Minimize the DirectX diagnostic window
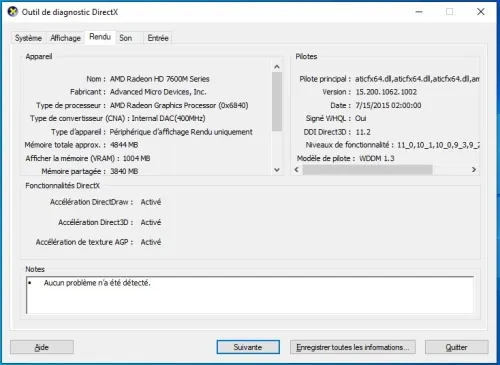The height and width of the screenshot is (365, 500). coord(419,12)
